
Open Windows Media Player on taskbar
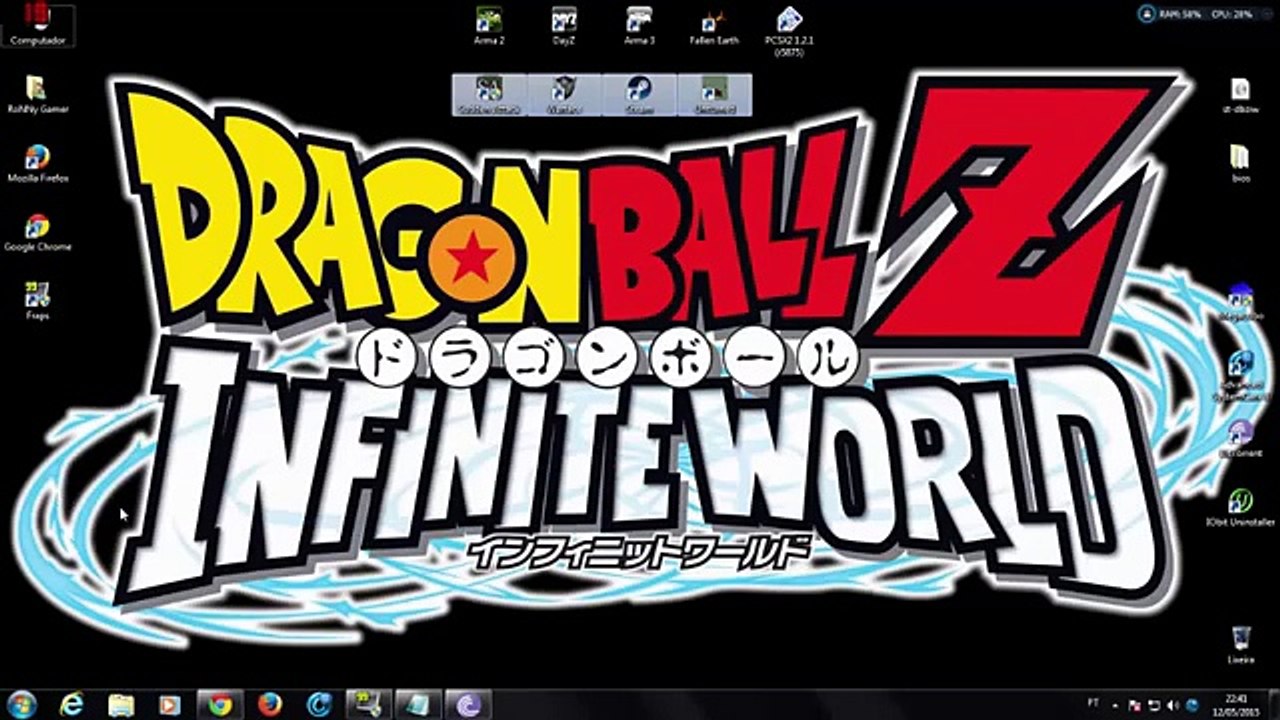pos(171,704)
